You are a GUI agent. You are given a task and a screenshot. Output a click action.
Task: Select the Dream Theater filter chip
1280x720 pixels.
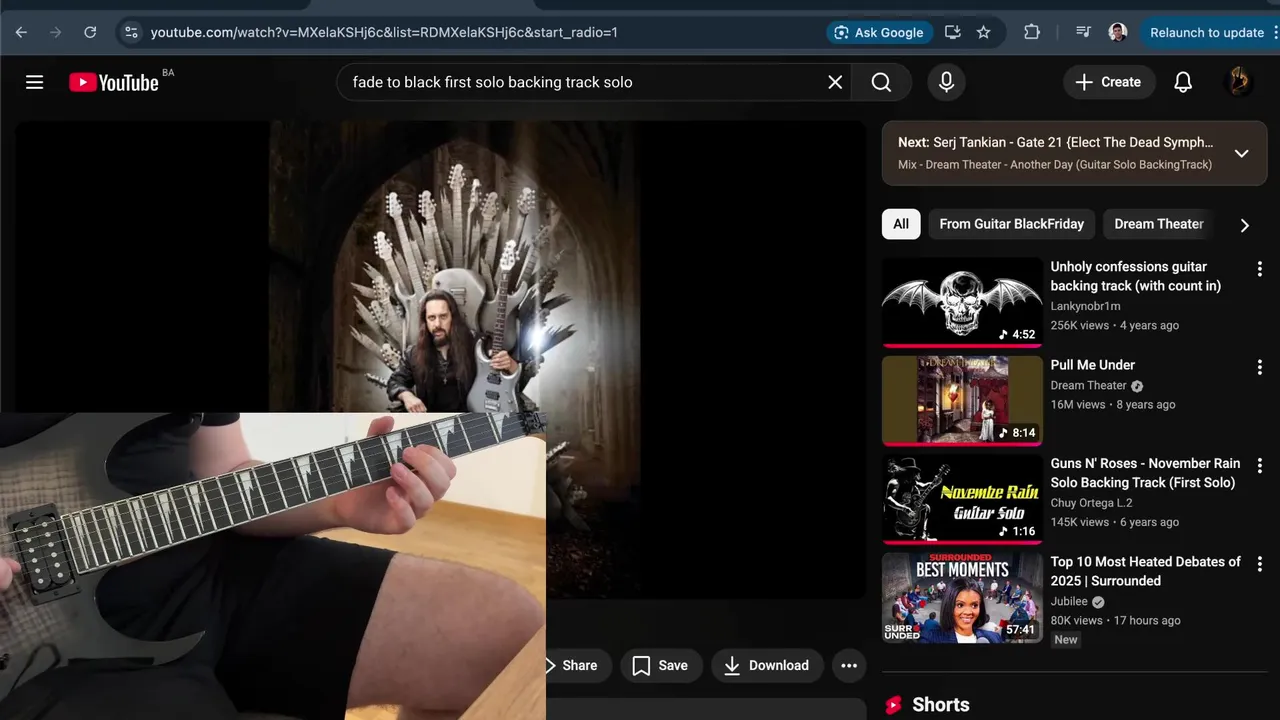click(1158, 224)
